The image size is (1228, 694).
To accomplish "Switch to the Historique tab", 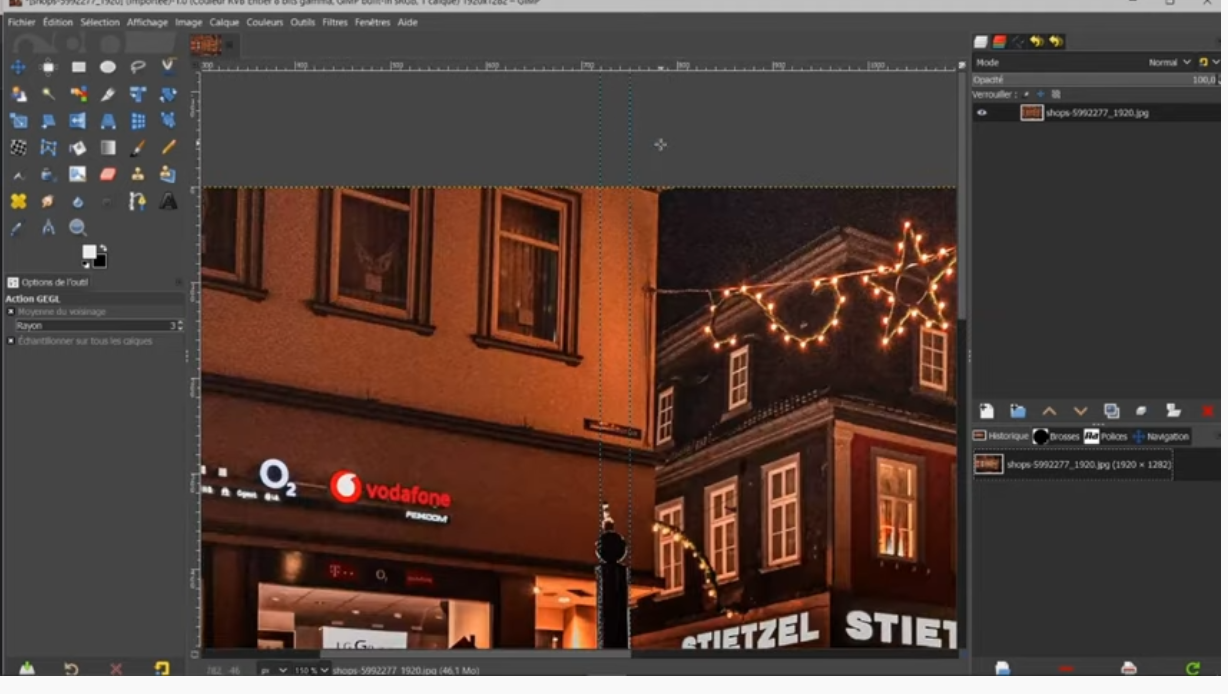I will [x=1001, y=437].
